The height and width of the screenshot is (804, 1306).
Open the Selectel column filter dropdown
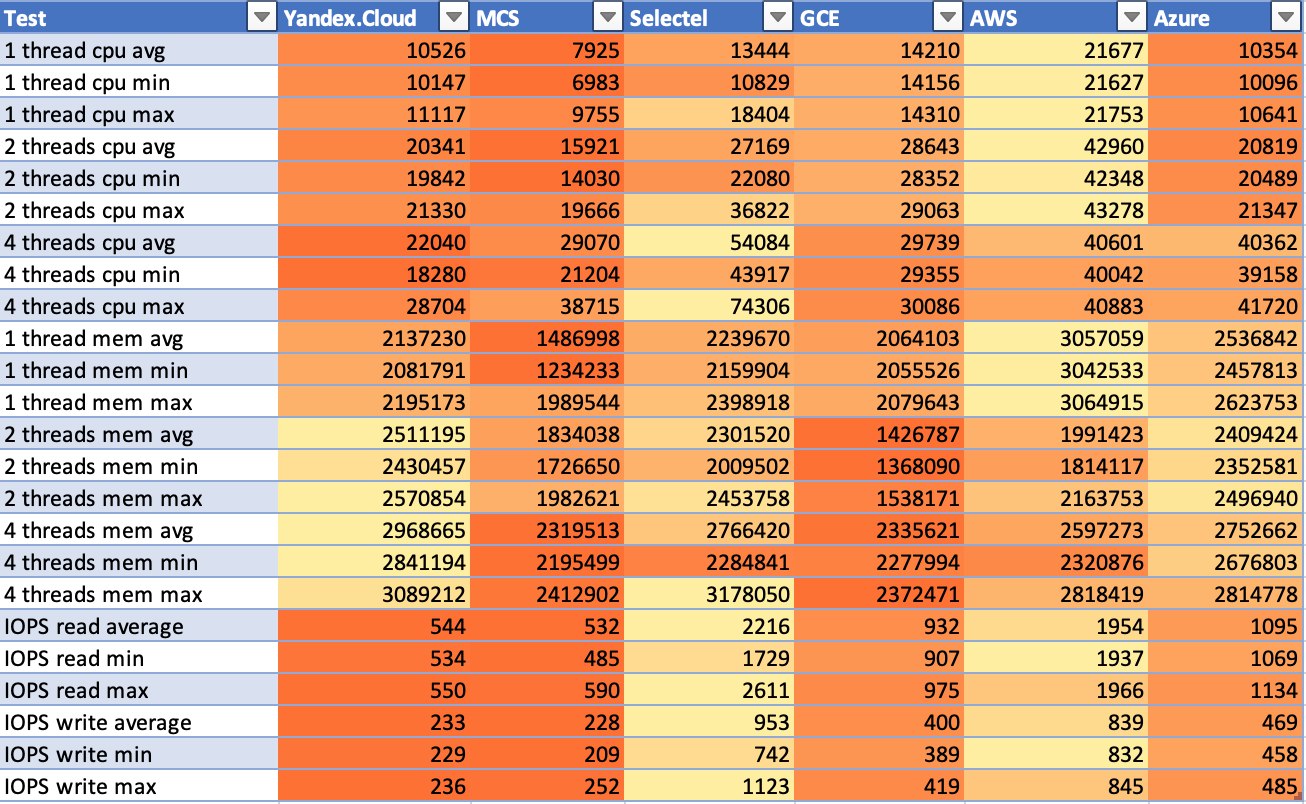click(778, 18)
